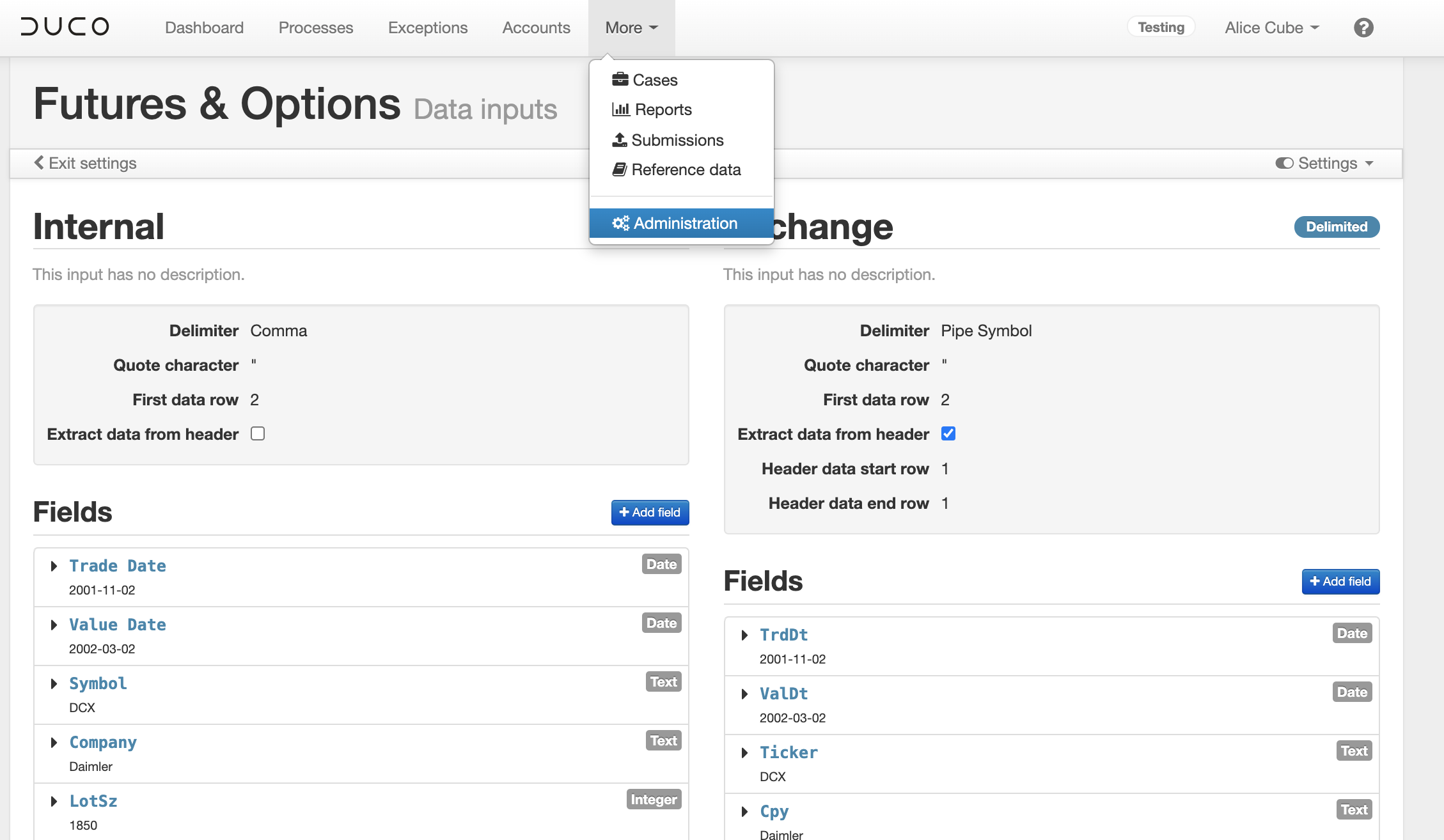Open the Cpy field link
1444x840 pixels.
point(774,811)
